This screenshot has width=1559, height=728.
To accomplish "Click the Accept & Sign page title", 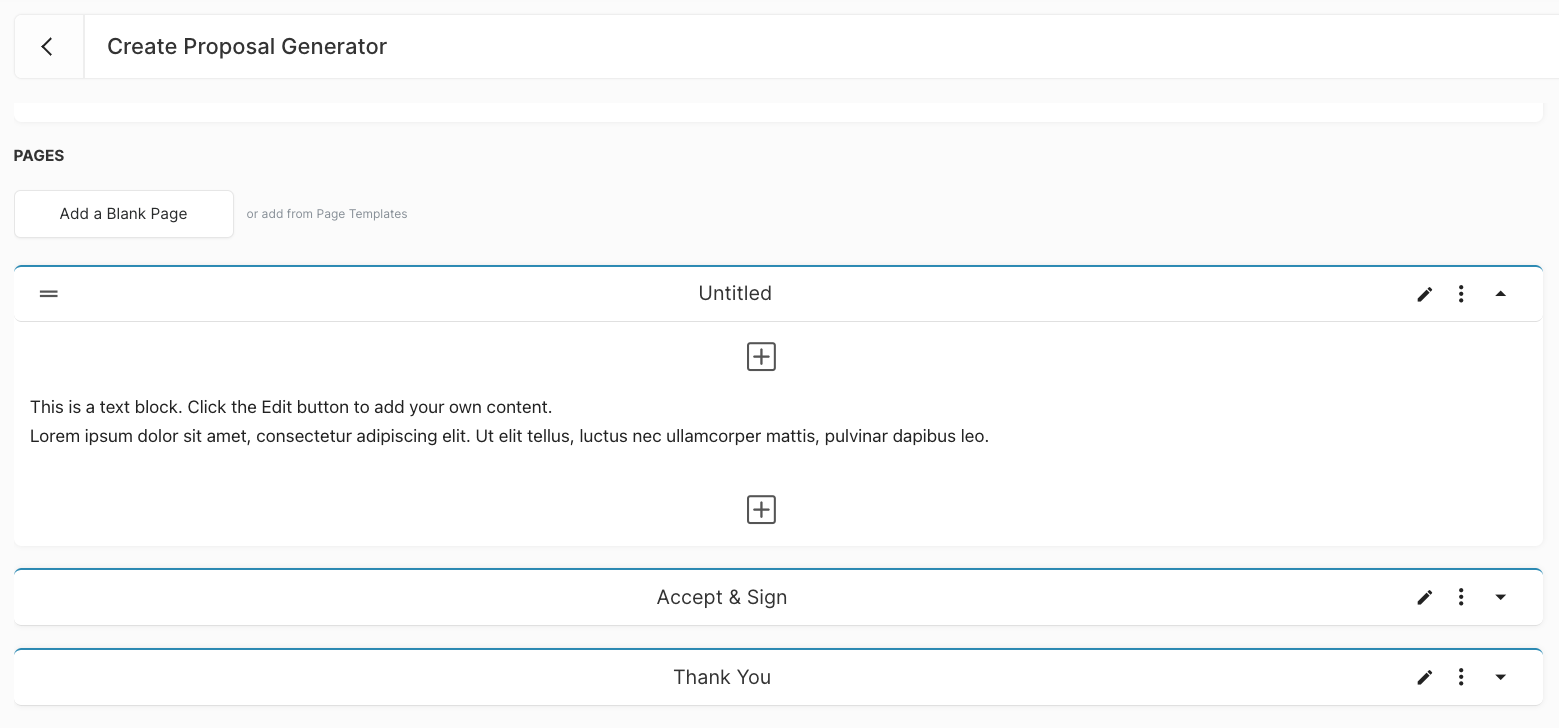I will tap(722, 597).
